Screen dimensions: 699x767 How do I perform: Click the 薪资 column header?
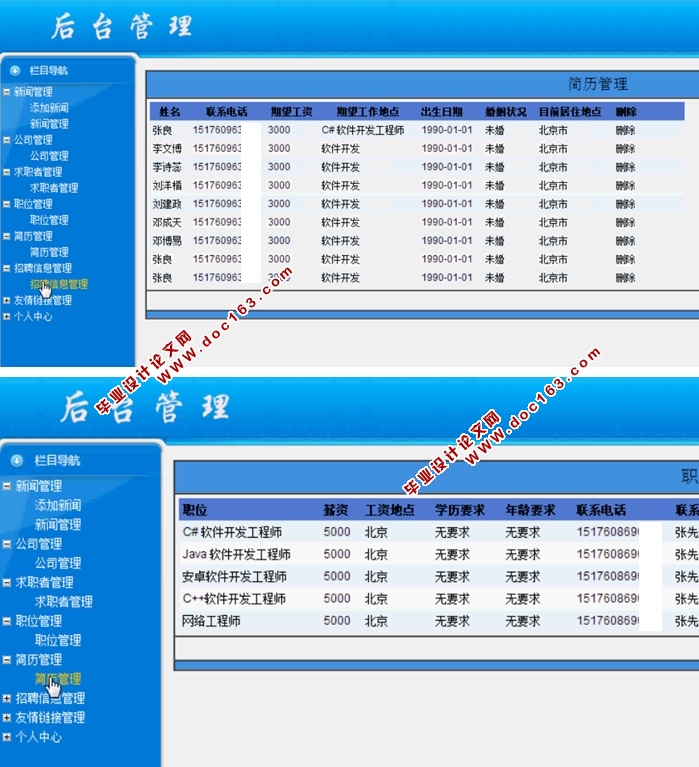pyautogui.click(x=336, y=510)
